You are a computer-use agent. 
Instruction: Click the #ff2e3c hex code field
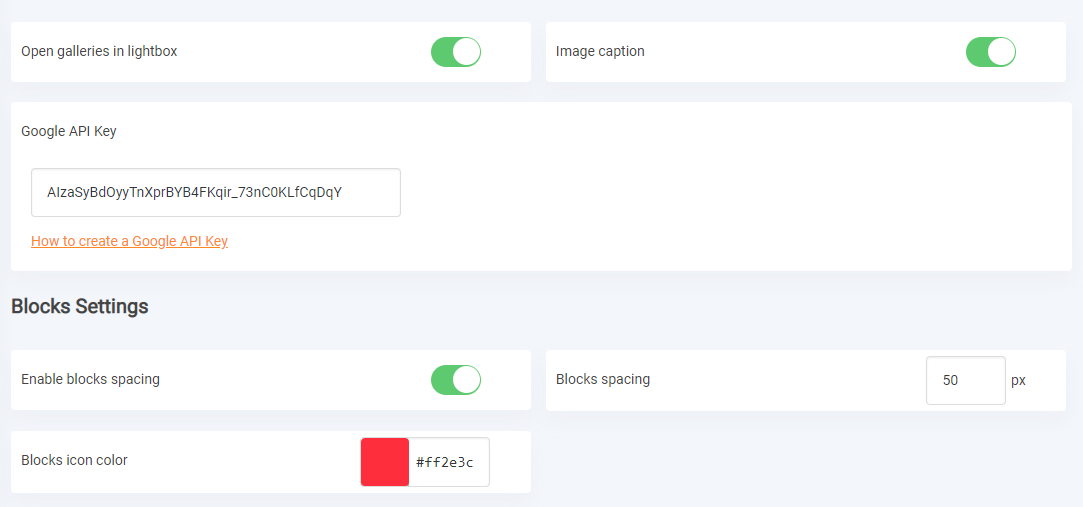point(448,462)
